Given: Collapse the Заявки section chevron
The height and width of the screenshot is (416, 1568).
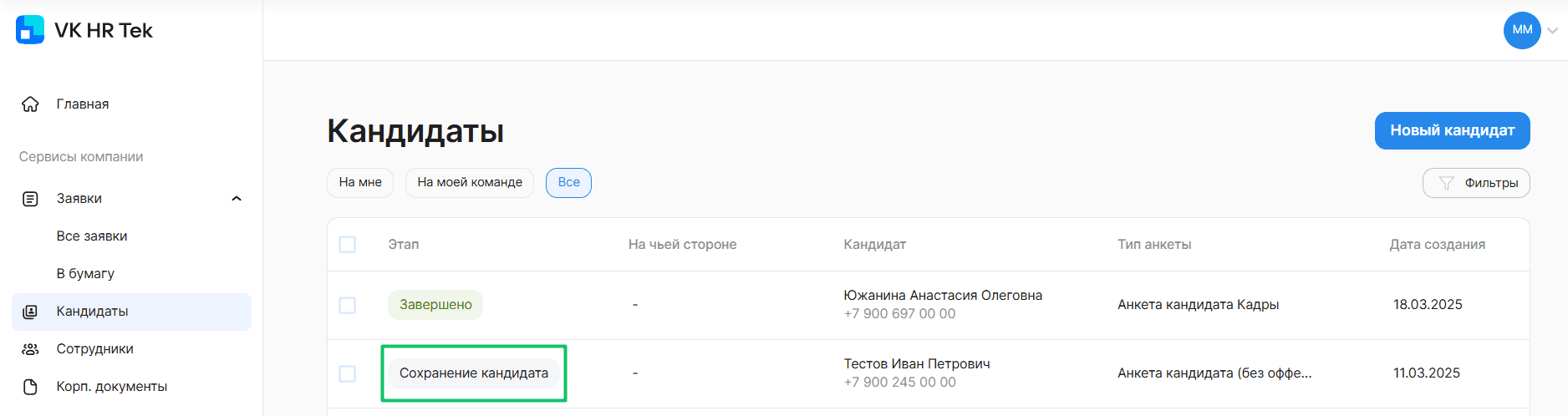Looking at the screenshot, I should 237,199.
